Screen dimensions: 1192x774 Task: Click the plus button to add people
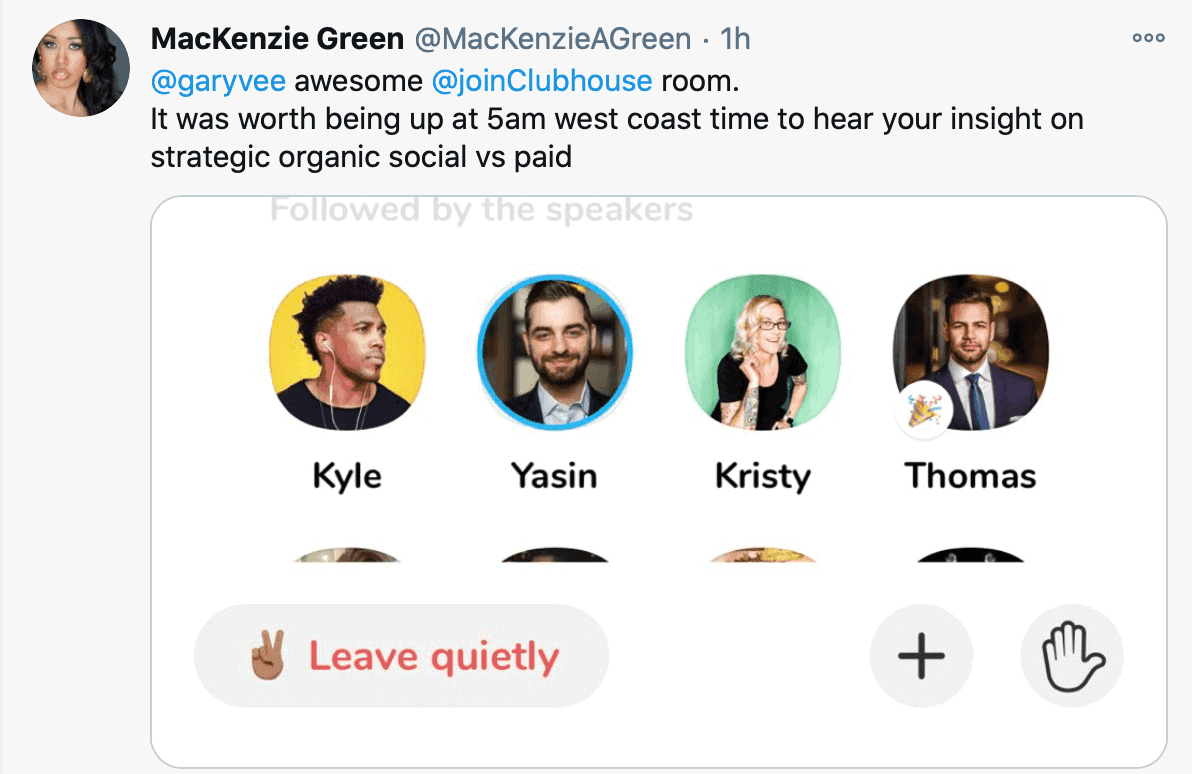coord(921,655)
